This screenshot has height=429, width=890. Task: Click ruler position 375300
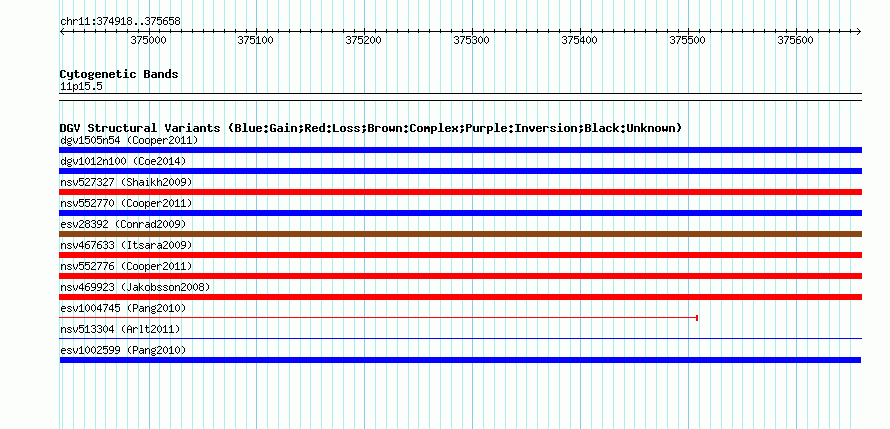coord(472,40)
